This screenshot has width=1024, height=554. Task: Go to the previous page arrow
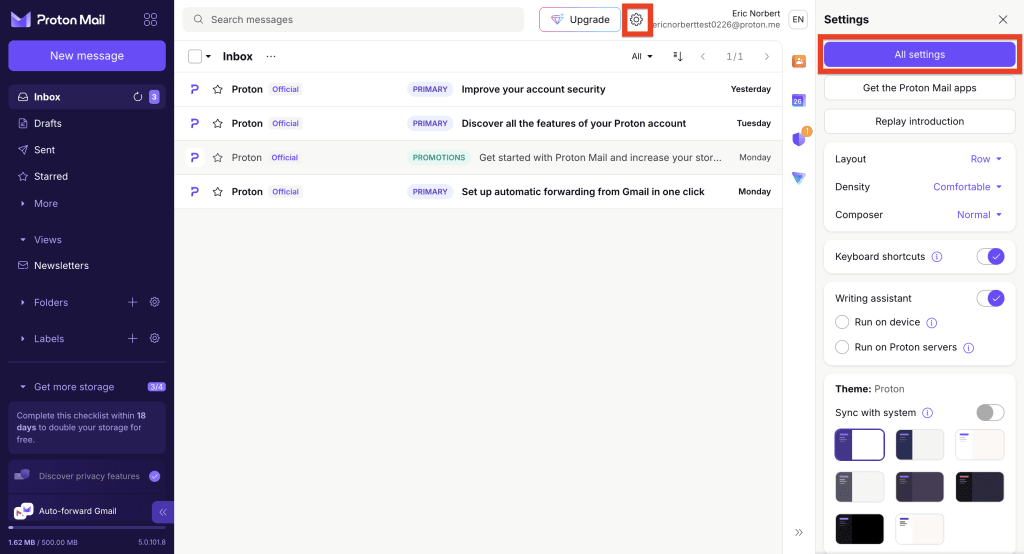point(703,56)
